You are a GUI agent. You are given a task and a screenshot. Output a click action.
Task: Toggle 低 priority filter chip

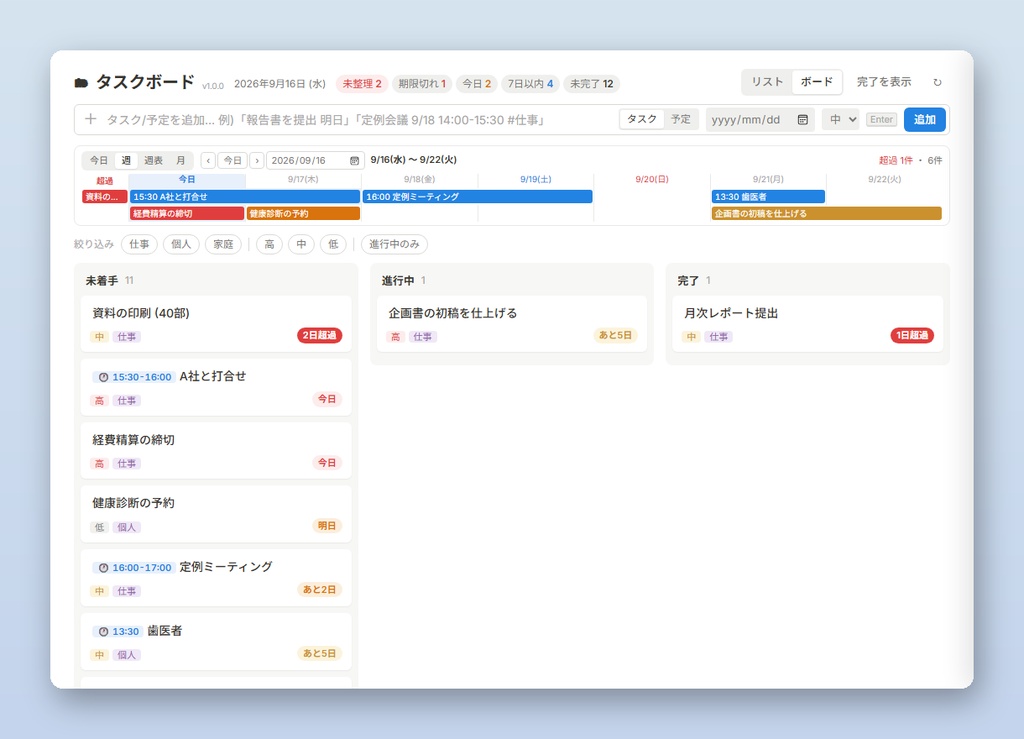[x=333, y=244]
